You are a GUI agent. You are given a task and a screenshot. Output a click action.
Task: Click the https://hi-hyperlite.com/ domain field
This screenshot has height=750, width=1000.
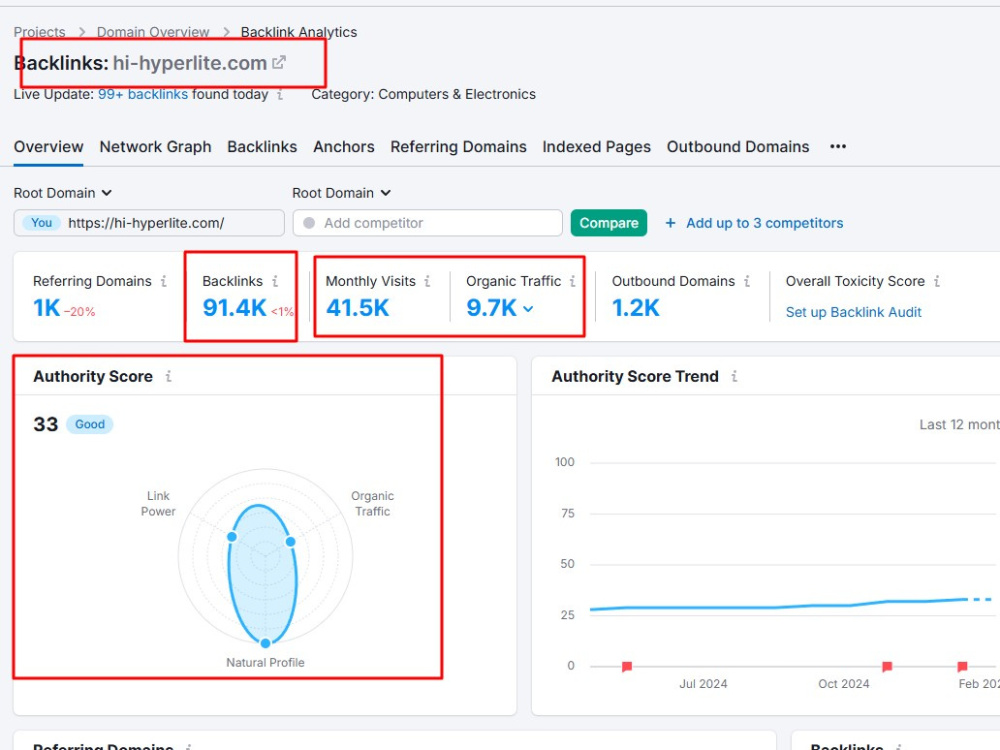(149, 223)
